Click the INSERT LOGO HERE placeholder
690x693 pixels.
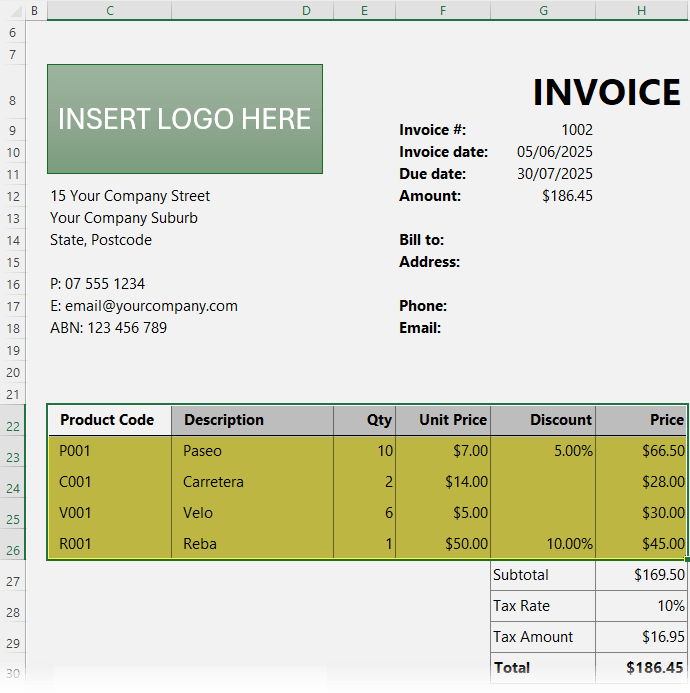[x=185, y=119]
